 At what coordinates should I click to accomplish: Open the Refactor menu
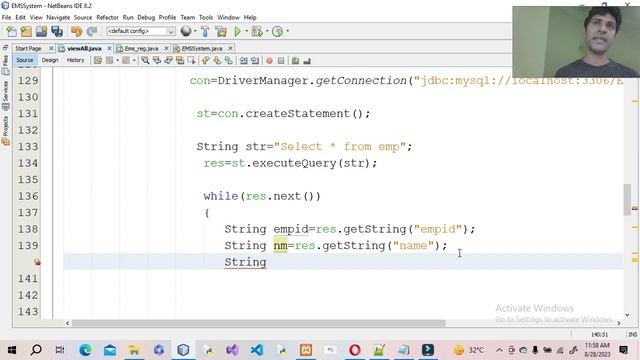[x=107, y=18]
